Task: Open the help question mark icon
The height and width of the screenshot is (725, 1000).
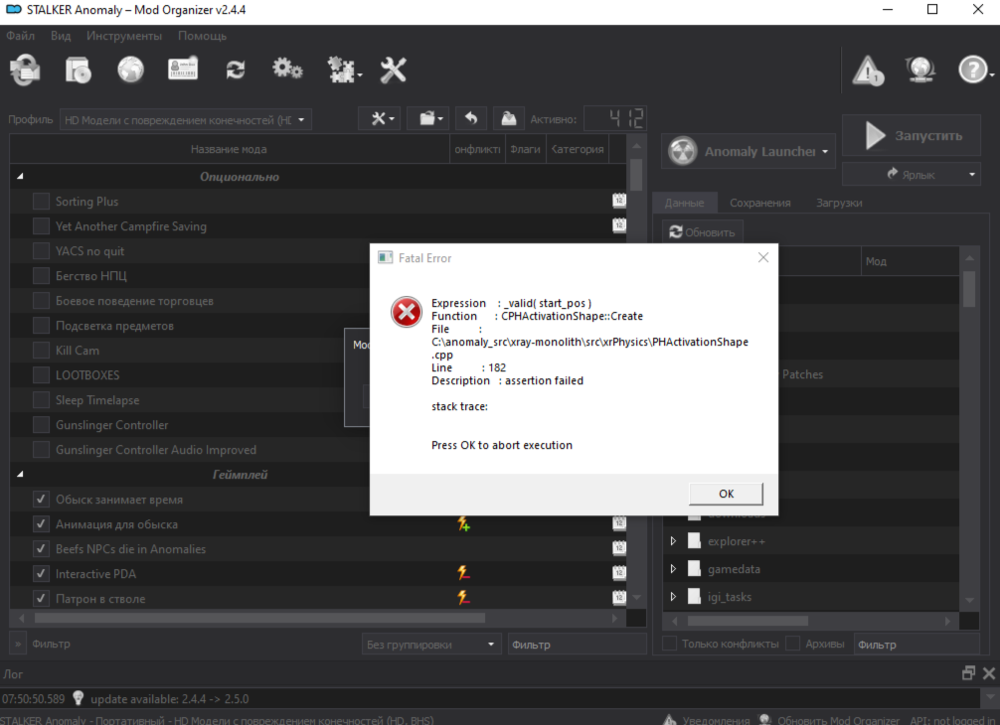Action: point(974,70)
